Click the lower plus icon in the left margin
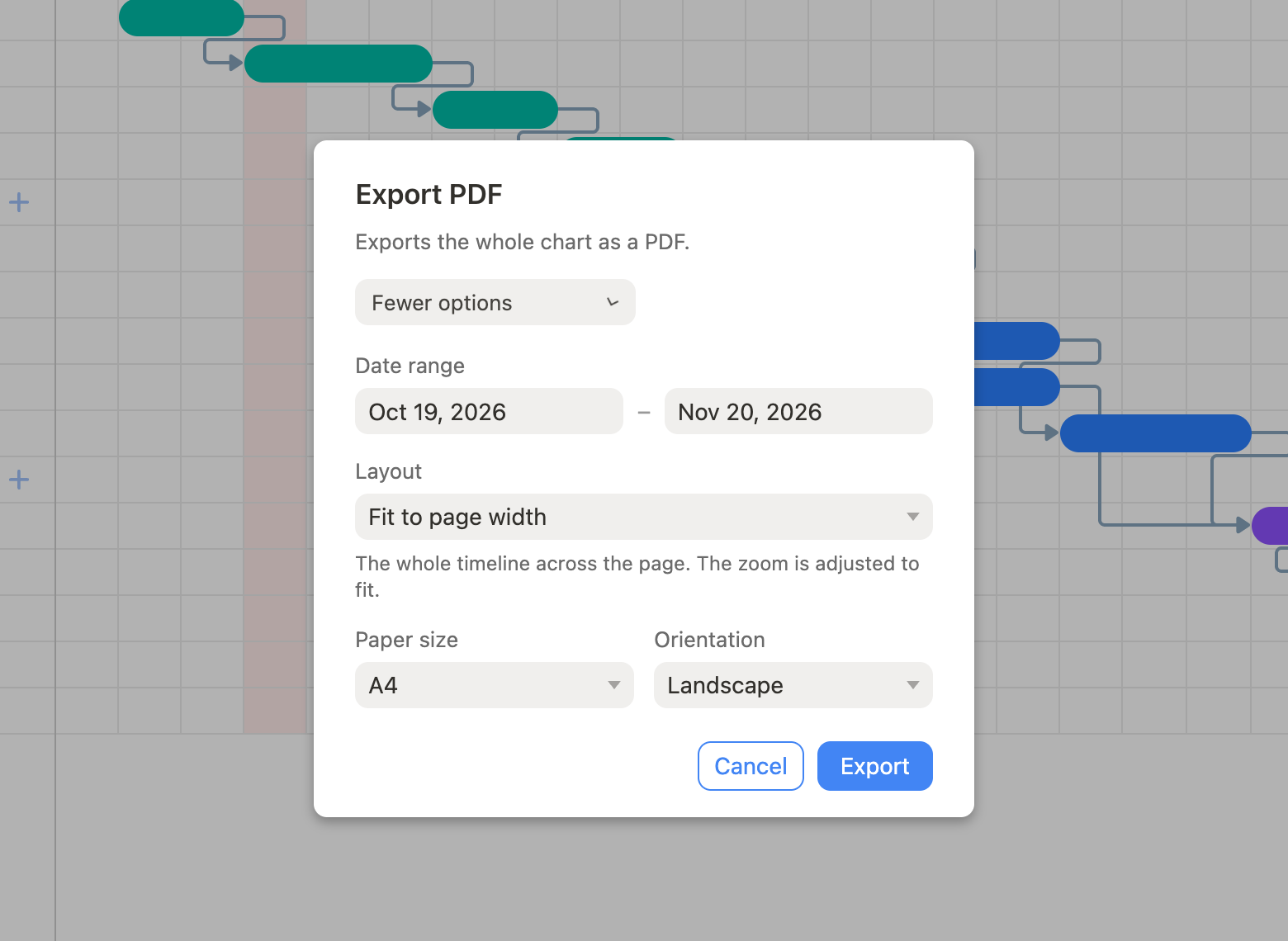 pyautogui.click(x=19, y=480)
